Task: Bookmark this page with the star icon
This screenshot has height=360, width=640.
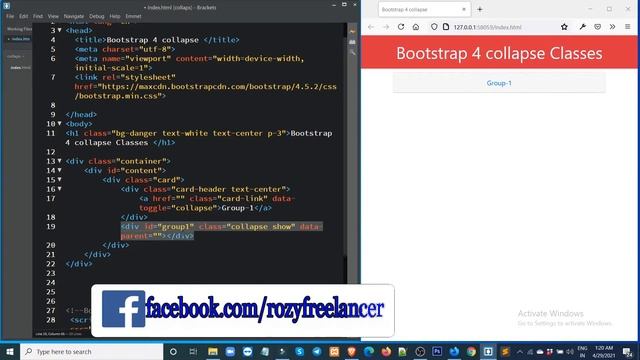Action: pos(564,27)
